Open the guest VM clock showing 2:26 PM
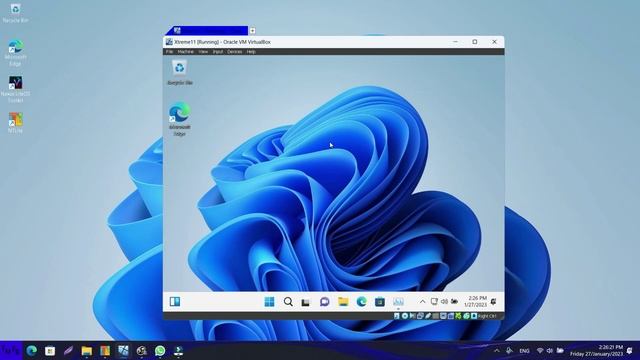640x360 pixels. (x=476, y=302)
